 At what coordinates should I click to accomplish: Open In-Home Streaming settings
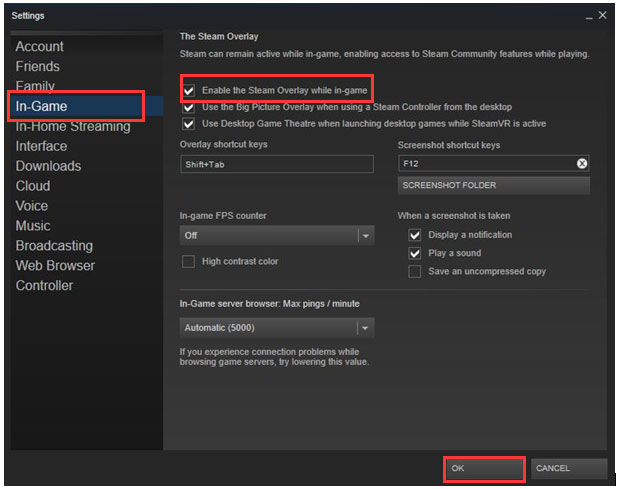73,127
